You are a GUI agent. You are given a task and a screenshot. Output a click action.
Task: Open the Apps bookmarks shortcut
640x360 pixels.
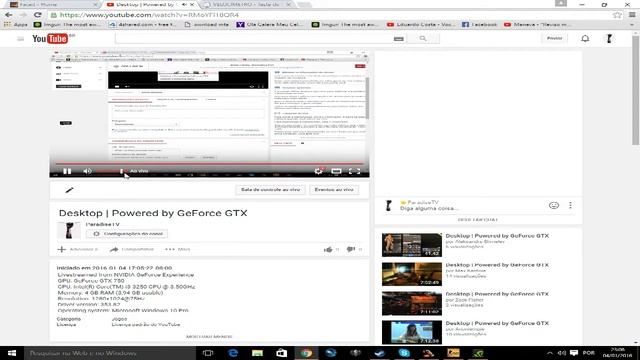coord(16,24)
